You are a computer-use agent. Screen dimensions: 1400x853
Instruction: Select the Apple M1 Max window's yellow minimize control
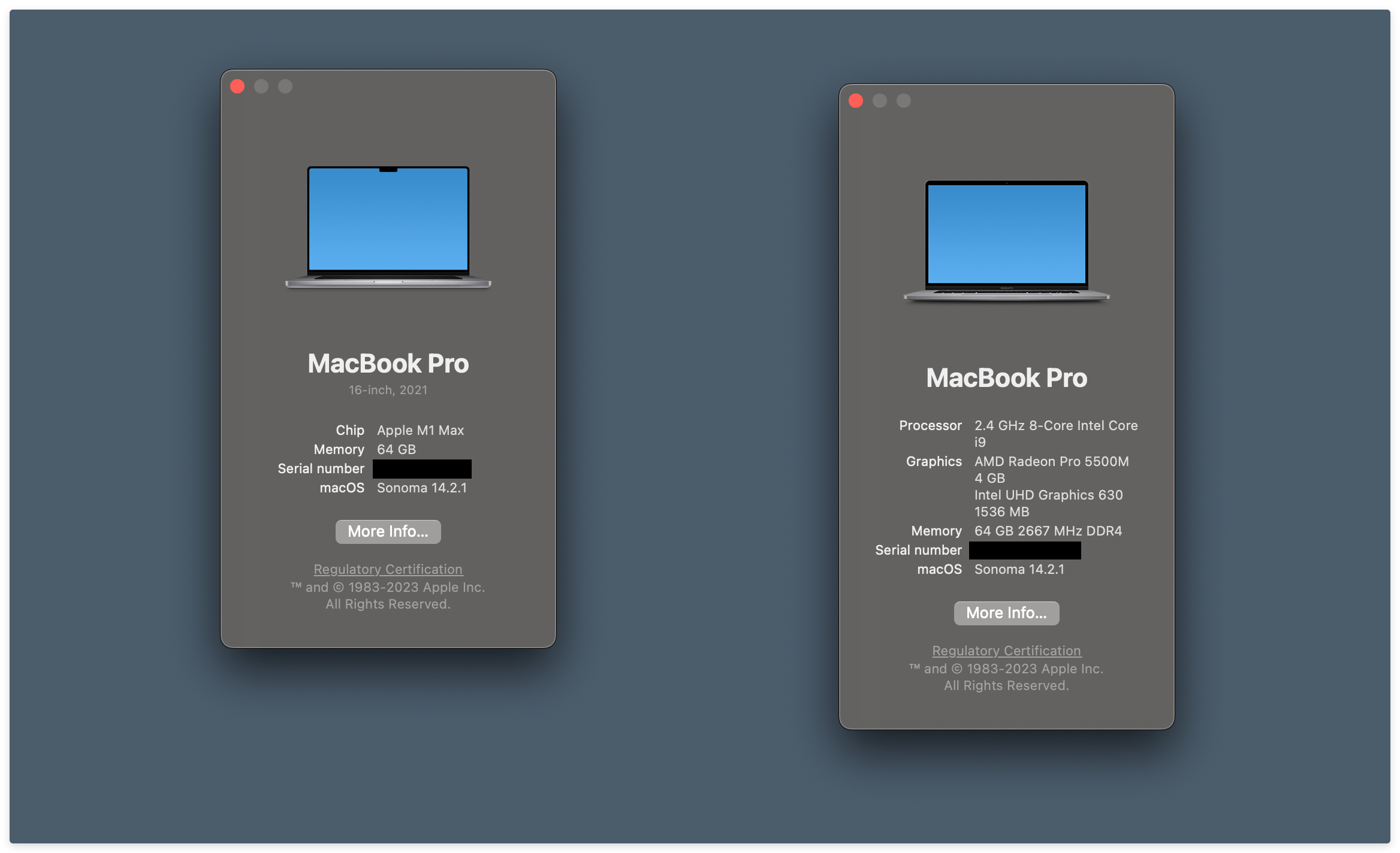click(x=261, y=86)
